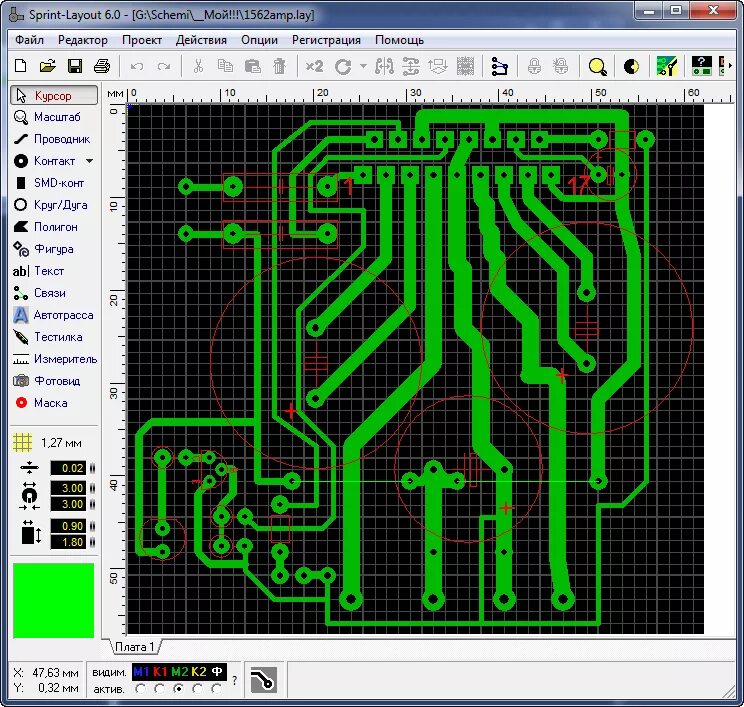This screenshot has width=744, height=707.
Task: Select the Проводник track tool
Action: (x=51, y=139)
